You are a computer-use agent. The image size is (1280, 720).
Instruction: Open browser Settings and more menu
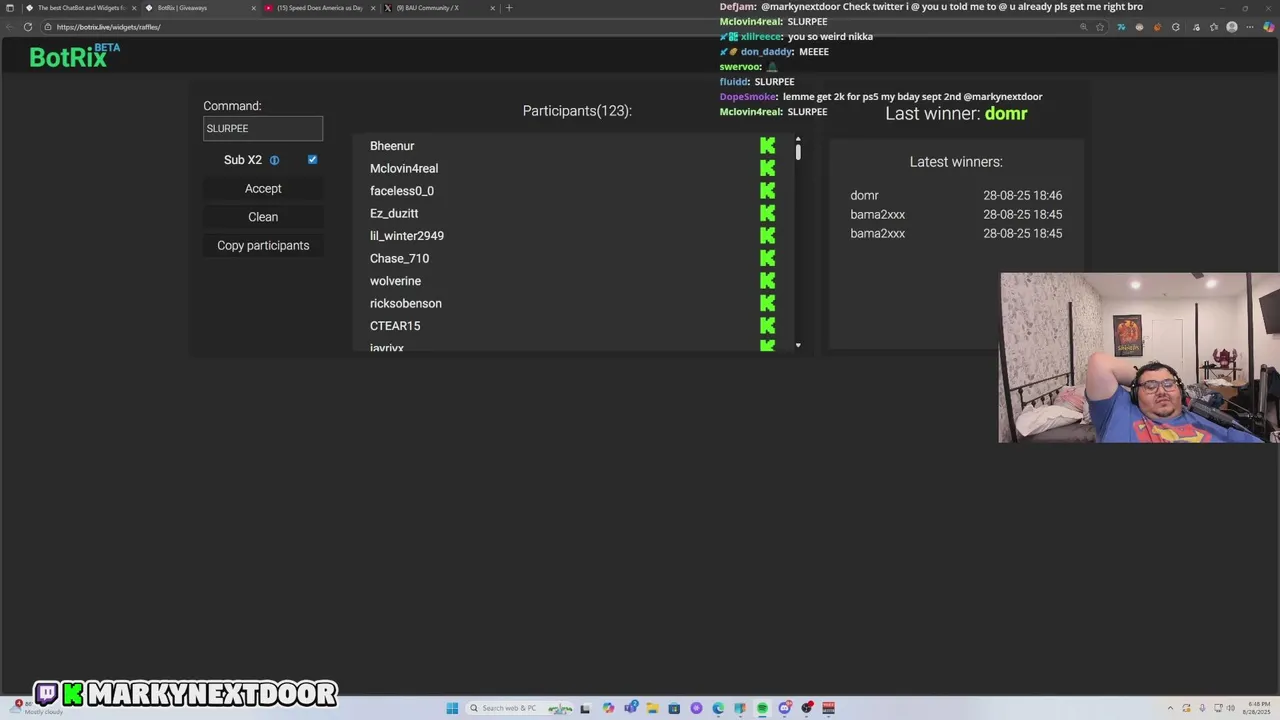1250,27
